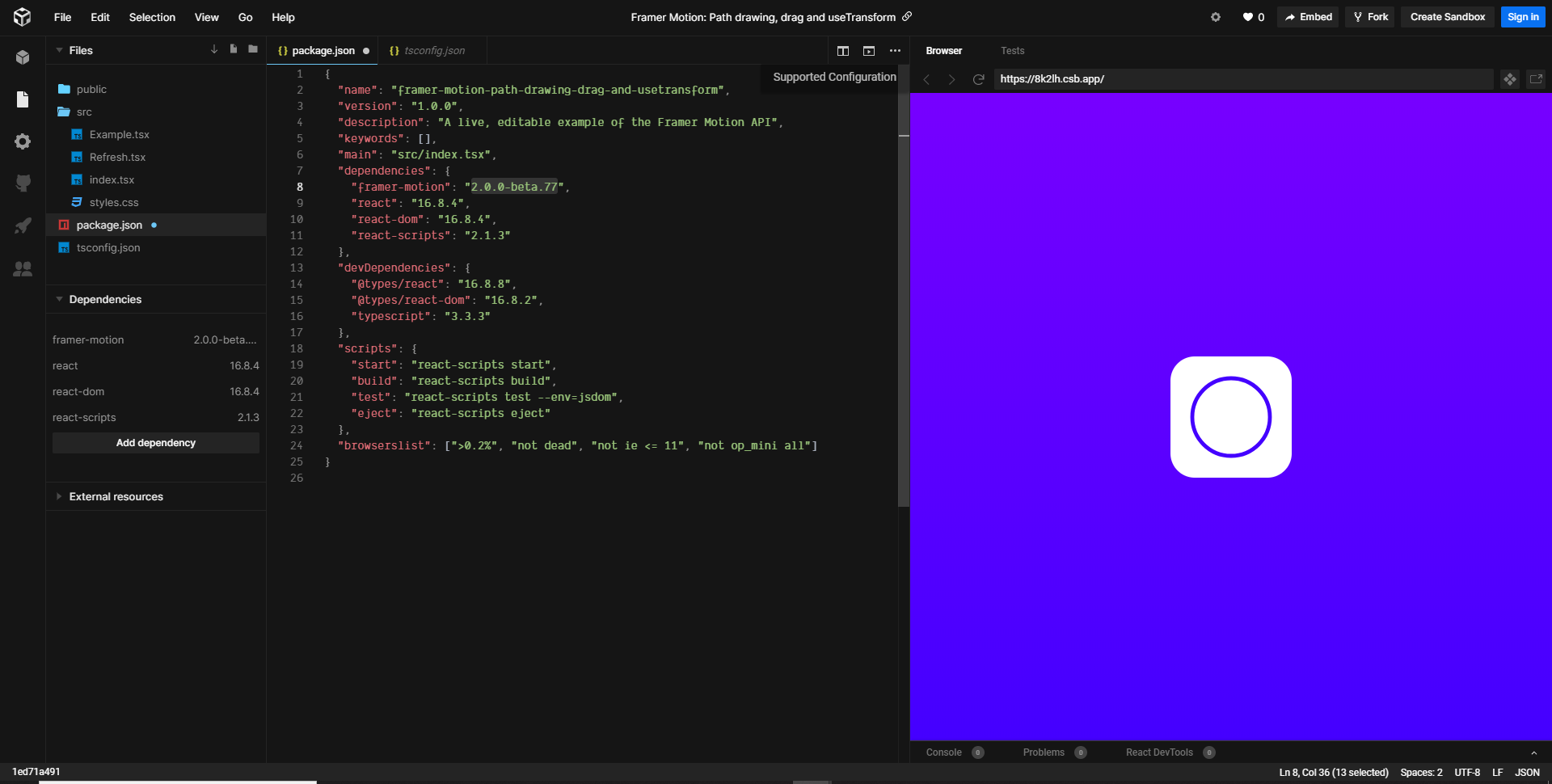Click the Add dependency button
Viewport: 1552px width, 784px height.
click(156, 443)
